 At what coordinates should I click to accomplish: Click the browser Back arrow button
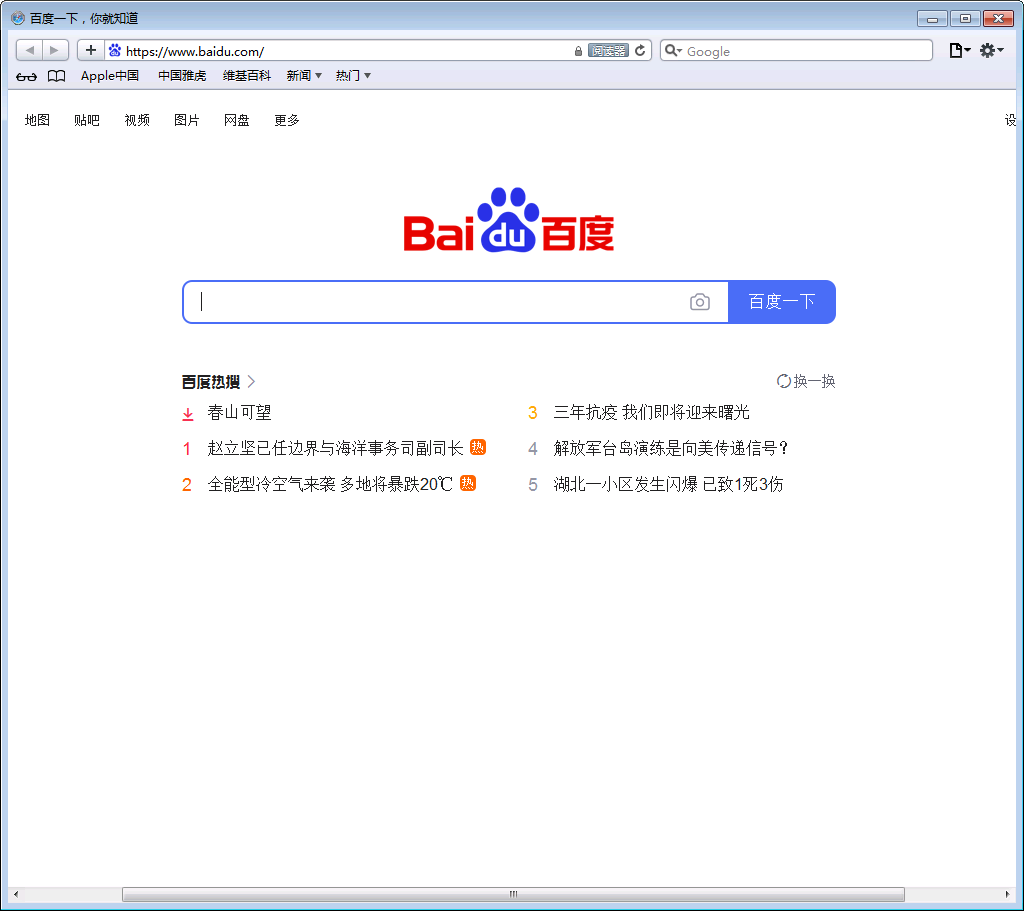pos(29,50)
